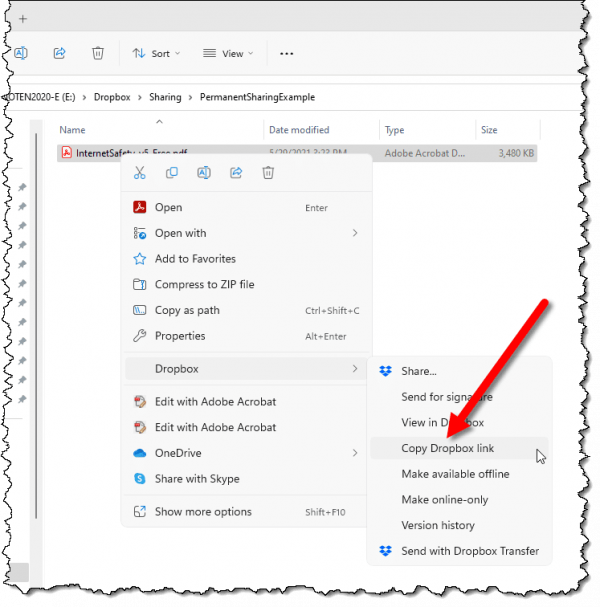Choose Version history

tap(459, 525)
